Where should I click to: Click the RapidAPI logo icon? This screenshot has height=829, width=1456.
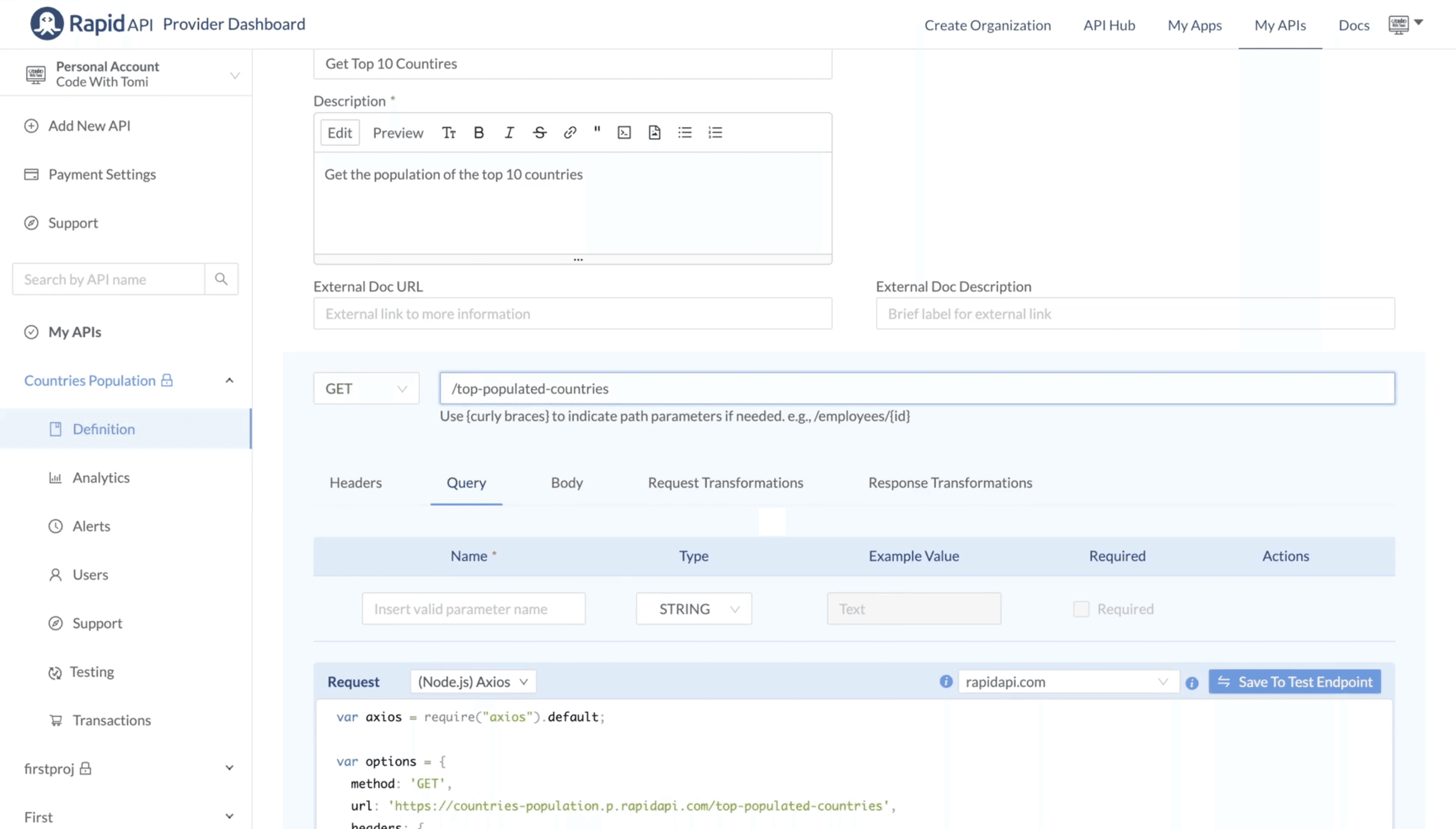(x=47, y=23)
